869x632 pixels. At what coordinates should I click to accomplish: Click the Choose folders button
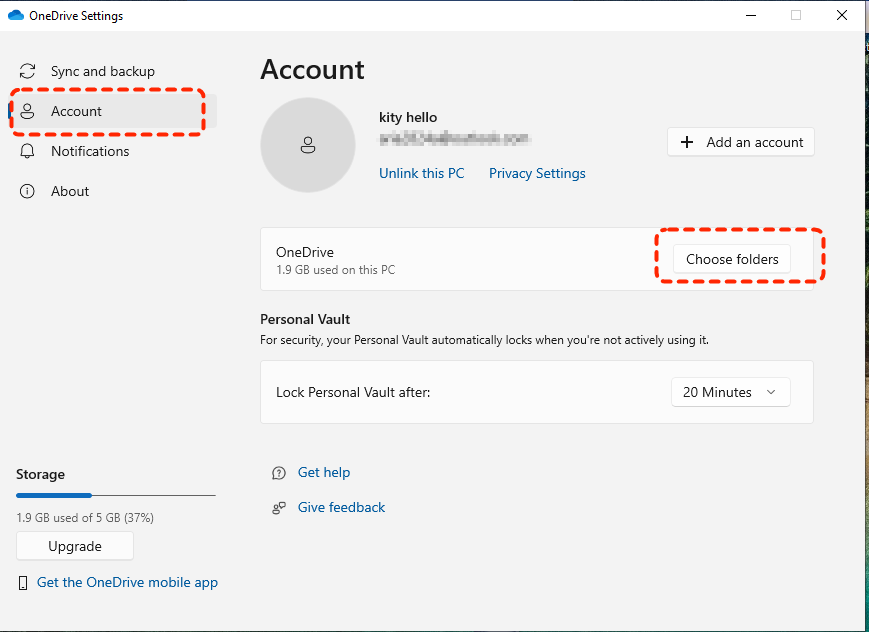[x=732, y=259]
